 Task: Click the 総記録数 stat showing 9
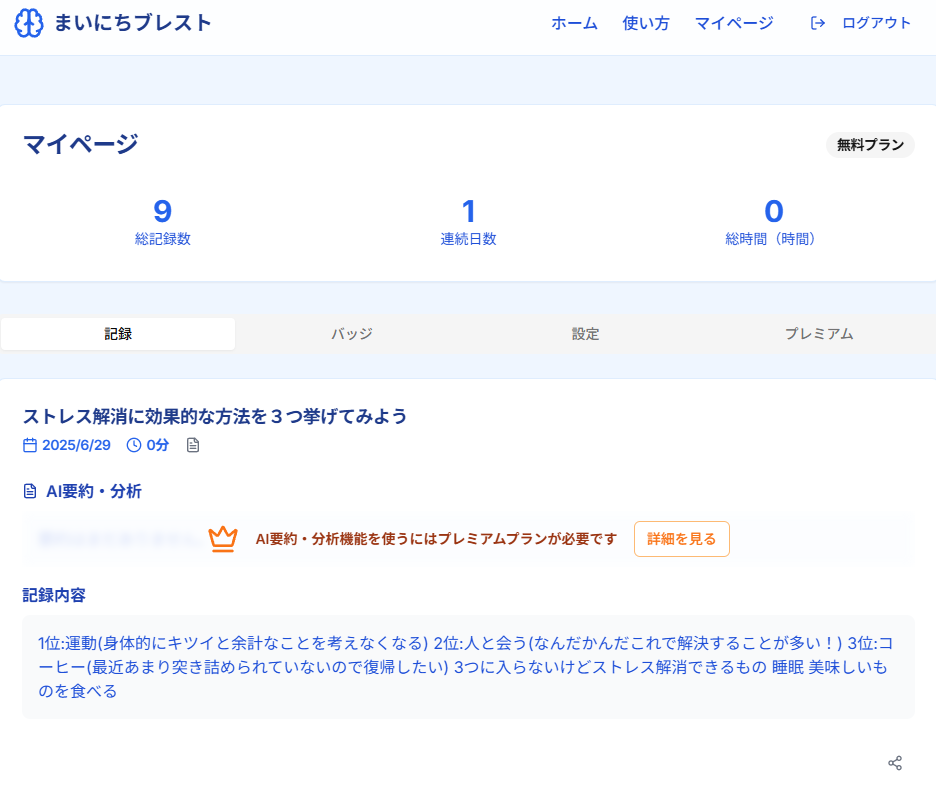[163, 222]
